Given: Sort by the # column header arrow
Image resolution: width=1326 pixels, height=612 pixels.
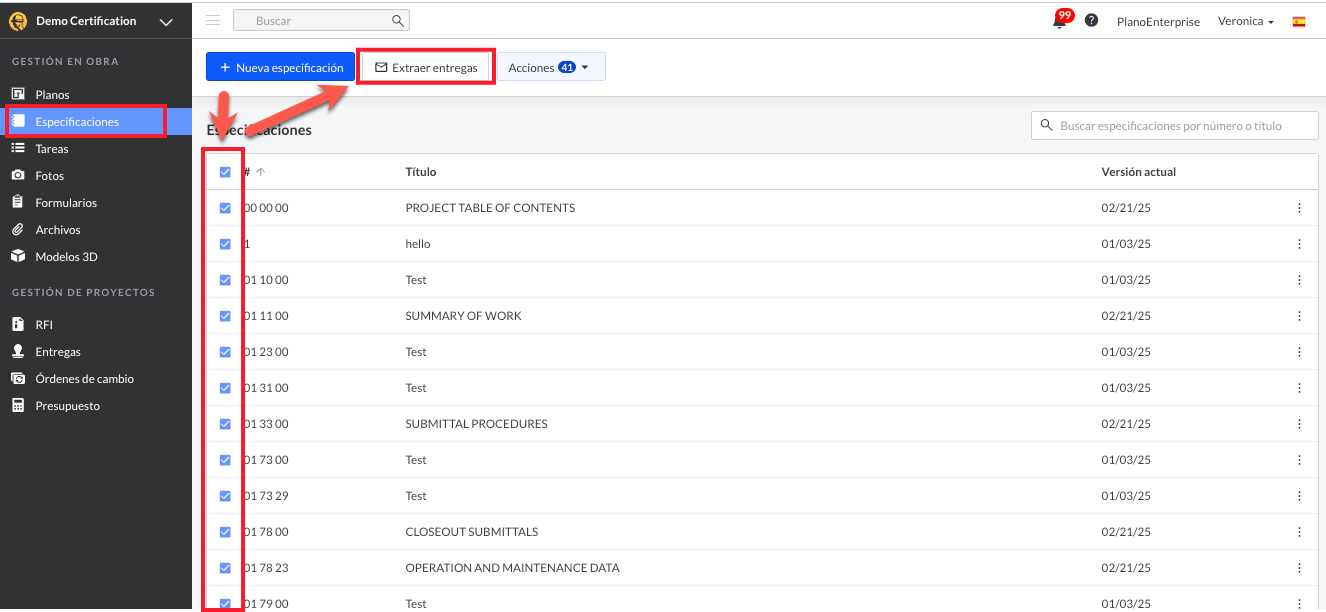Looking at the screenshot, I should 260,172.
